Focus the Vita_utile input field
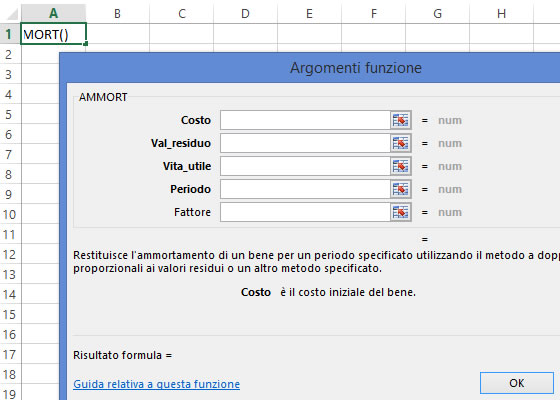 click(305, 166)
